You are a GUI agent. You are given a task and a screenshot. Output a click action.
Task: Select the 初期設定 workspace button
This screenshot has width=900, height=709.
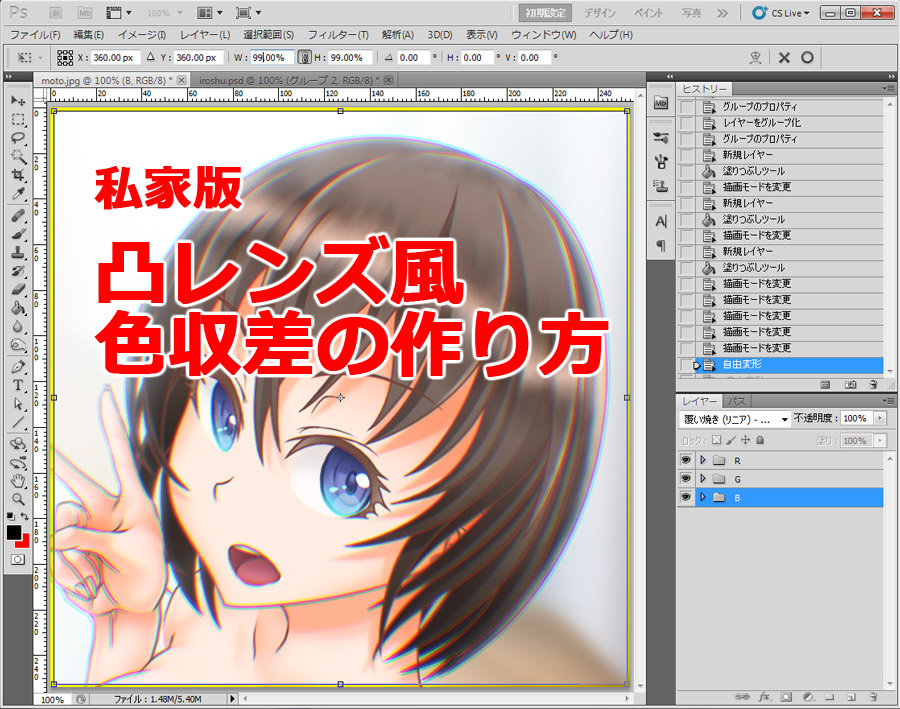click(x=545, y=13)
